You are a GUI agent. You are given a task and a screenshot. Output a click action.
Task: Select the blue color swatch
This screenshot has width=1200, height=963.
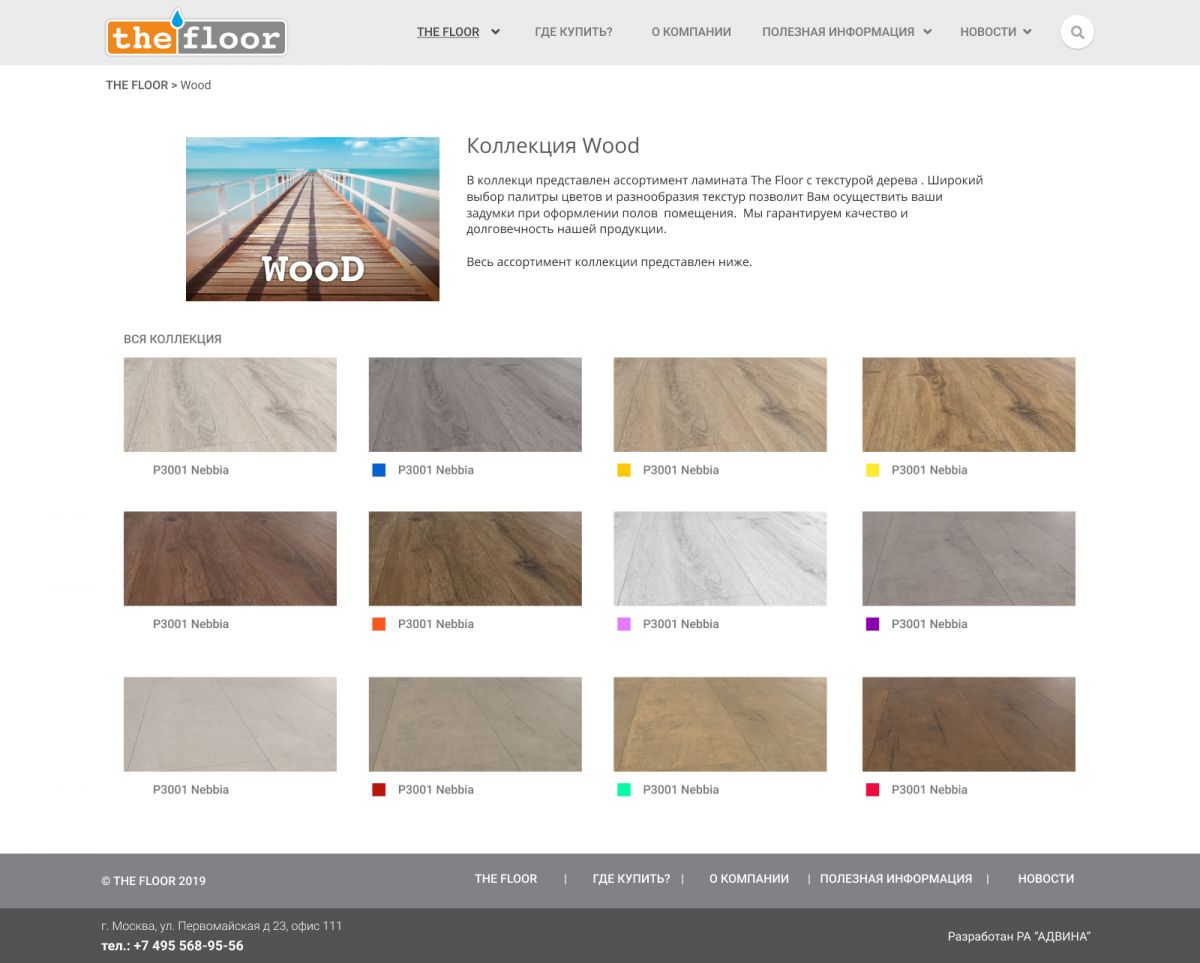click(x=379, y=470)
